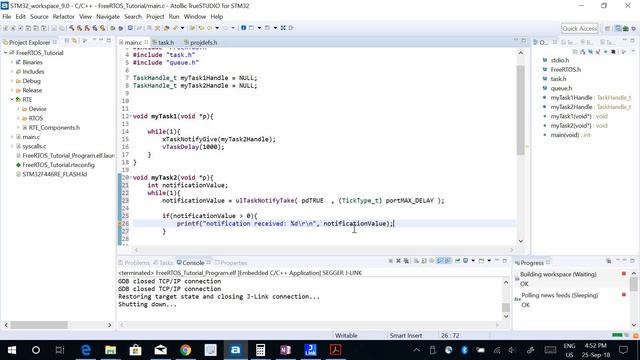640x360 pixels.
Task: Expand the RTOS folder under RTE
Action: (18, 118)
